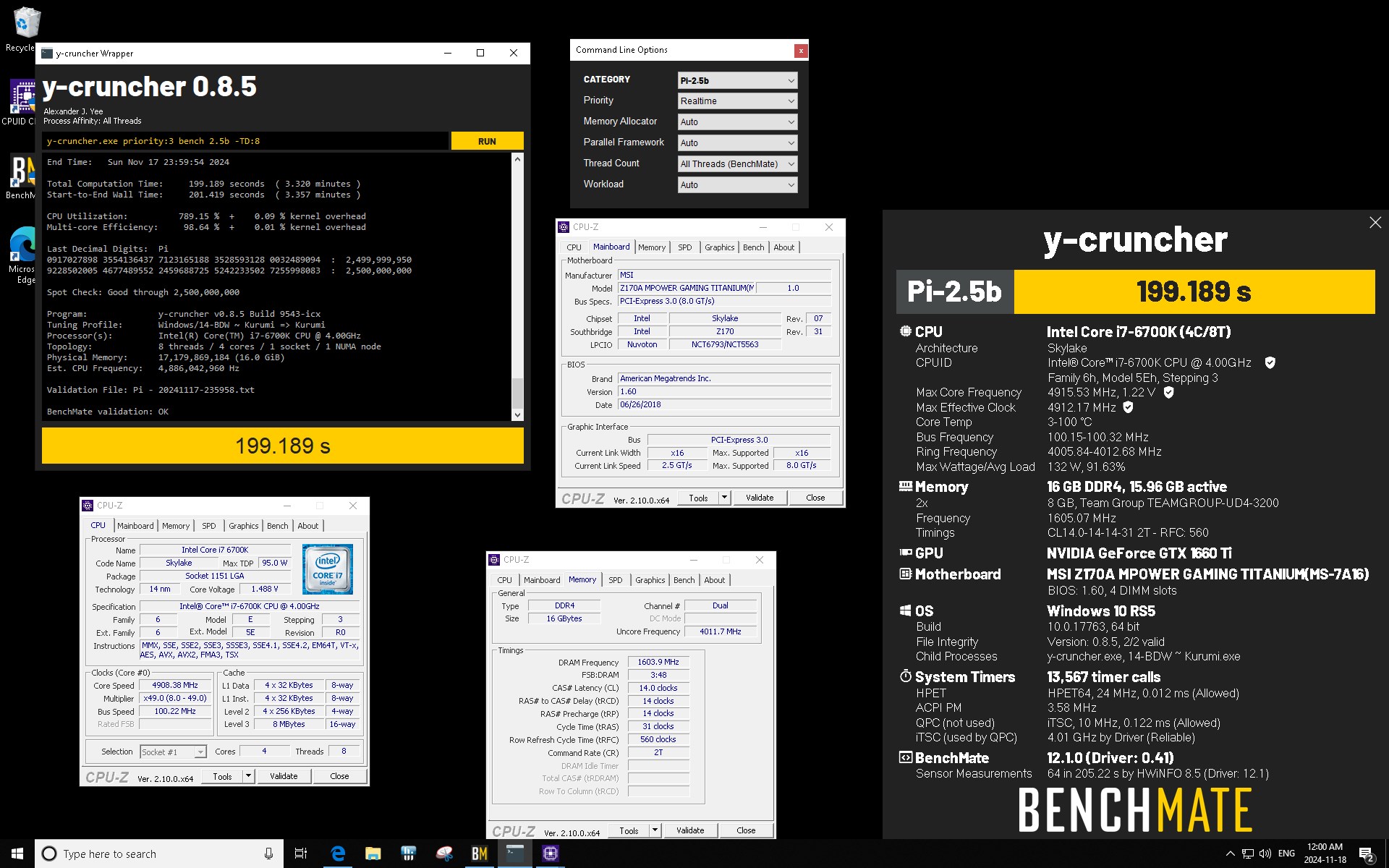Click the ENG language indicator
Screen dimensions: 1389x868
pos(1286,854)
